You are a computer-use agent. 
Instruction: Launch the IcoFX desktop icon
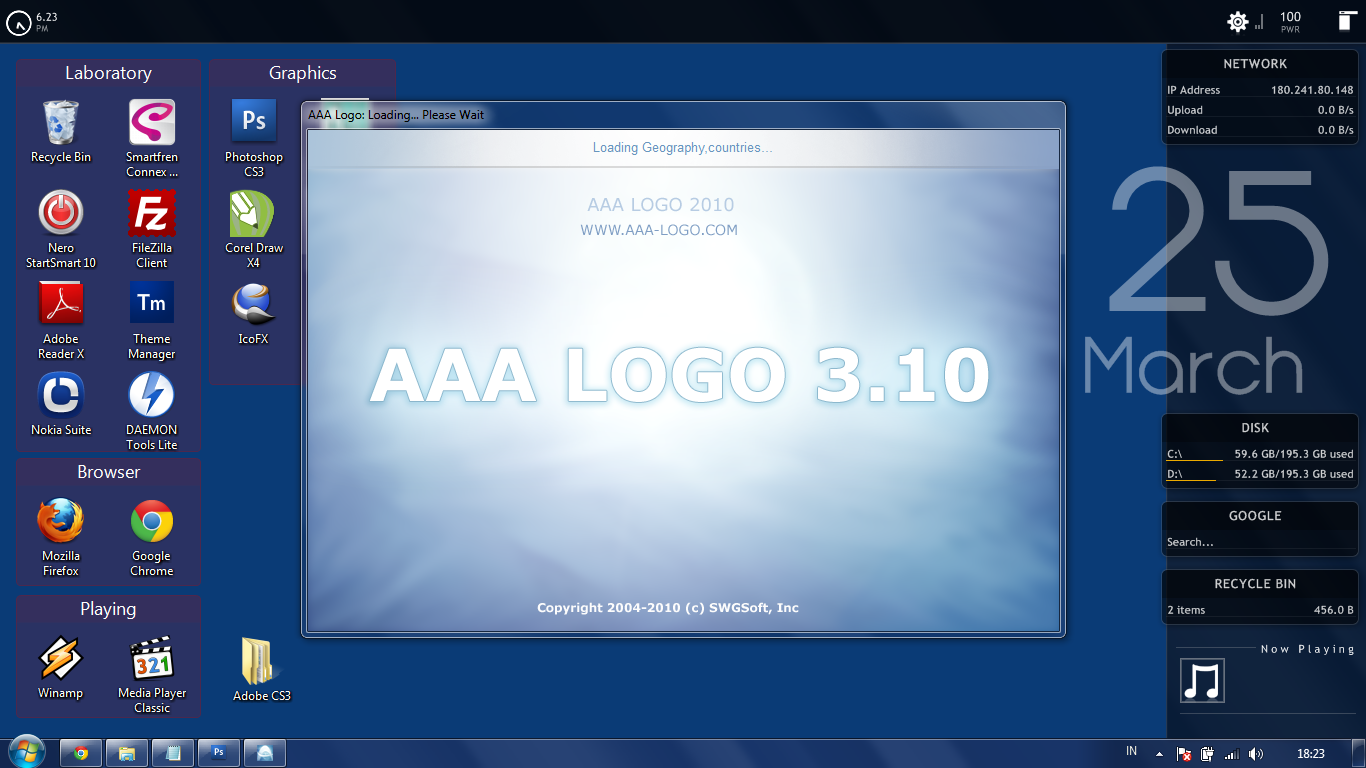254,313
